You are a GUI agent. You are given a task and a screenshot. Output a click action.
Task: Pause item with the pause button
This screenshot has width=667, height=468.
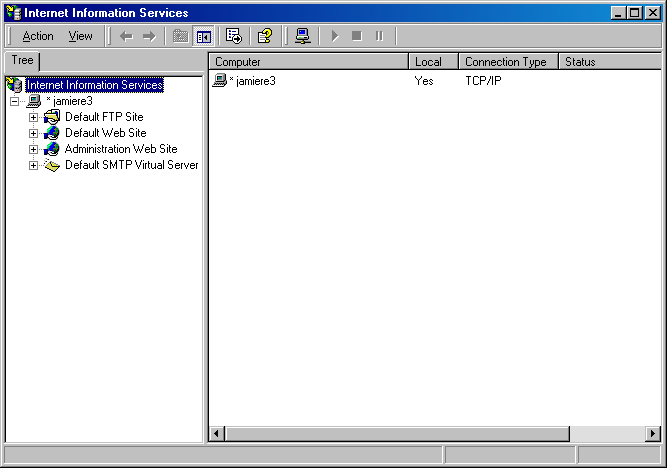[379, 37]
